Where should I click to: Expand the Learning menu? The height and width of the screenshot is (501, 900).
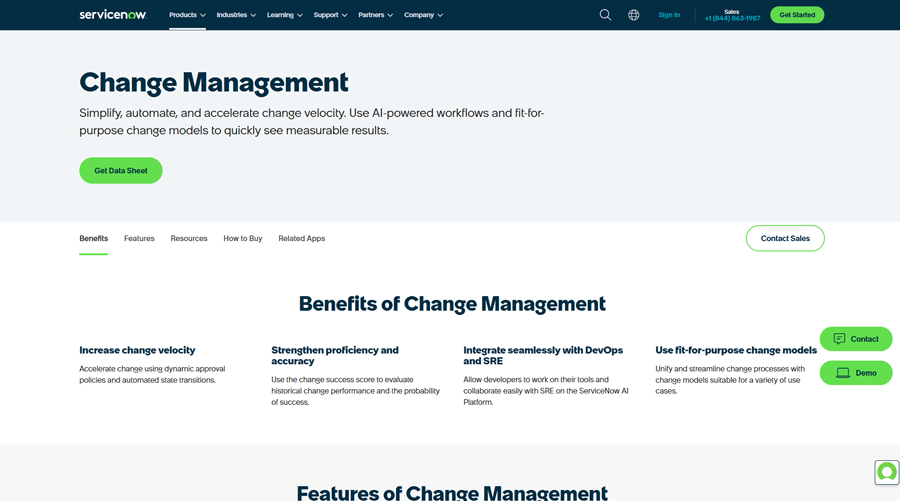coord(285,15)
